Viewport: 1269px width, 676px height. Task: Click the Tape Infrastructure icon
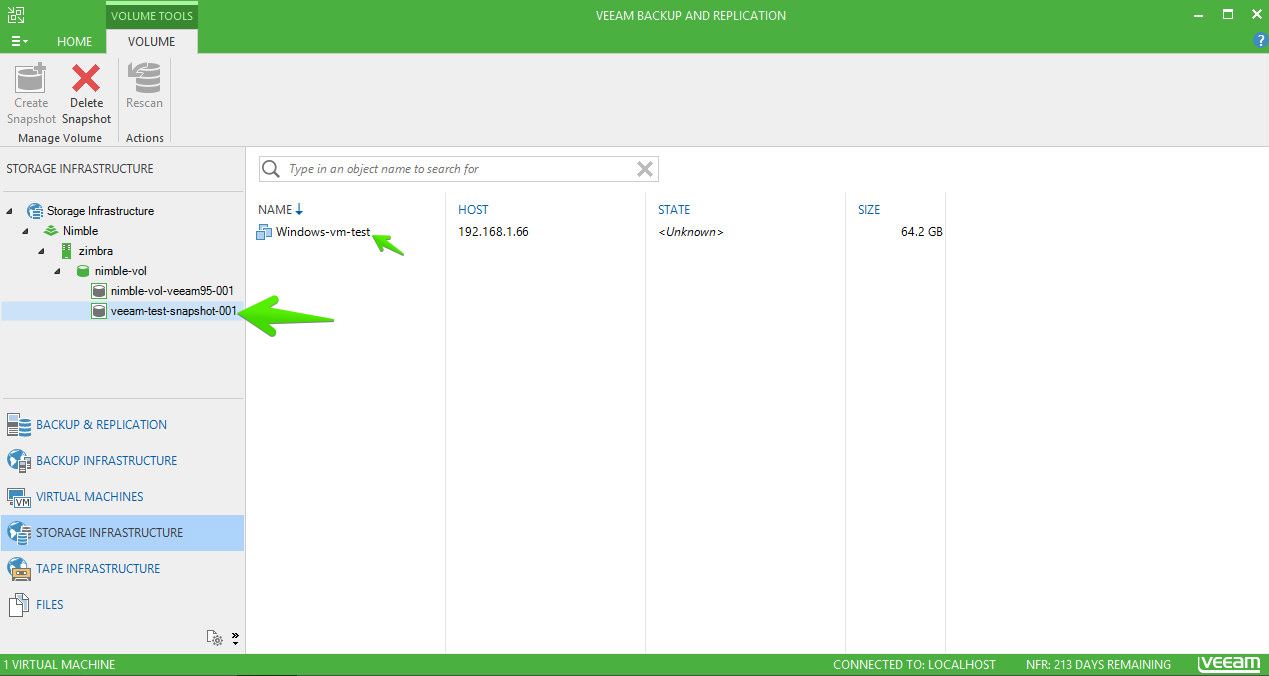(x=19, y=569)
